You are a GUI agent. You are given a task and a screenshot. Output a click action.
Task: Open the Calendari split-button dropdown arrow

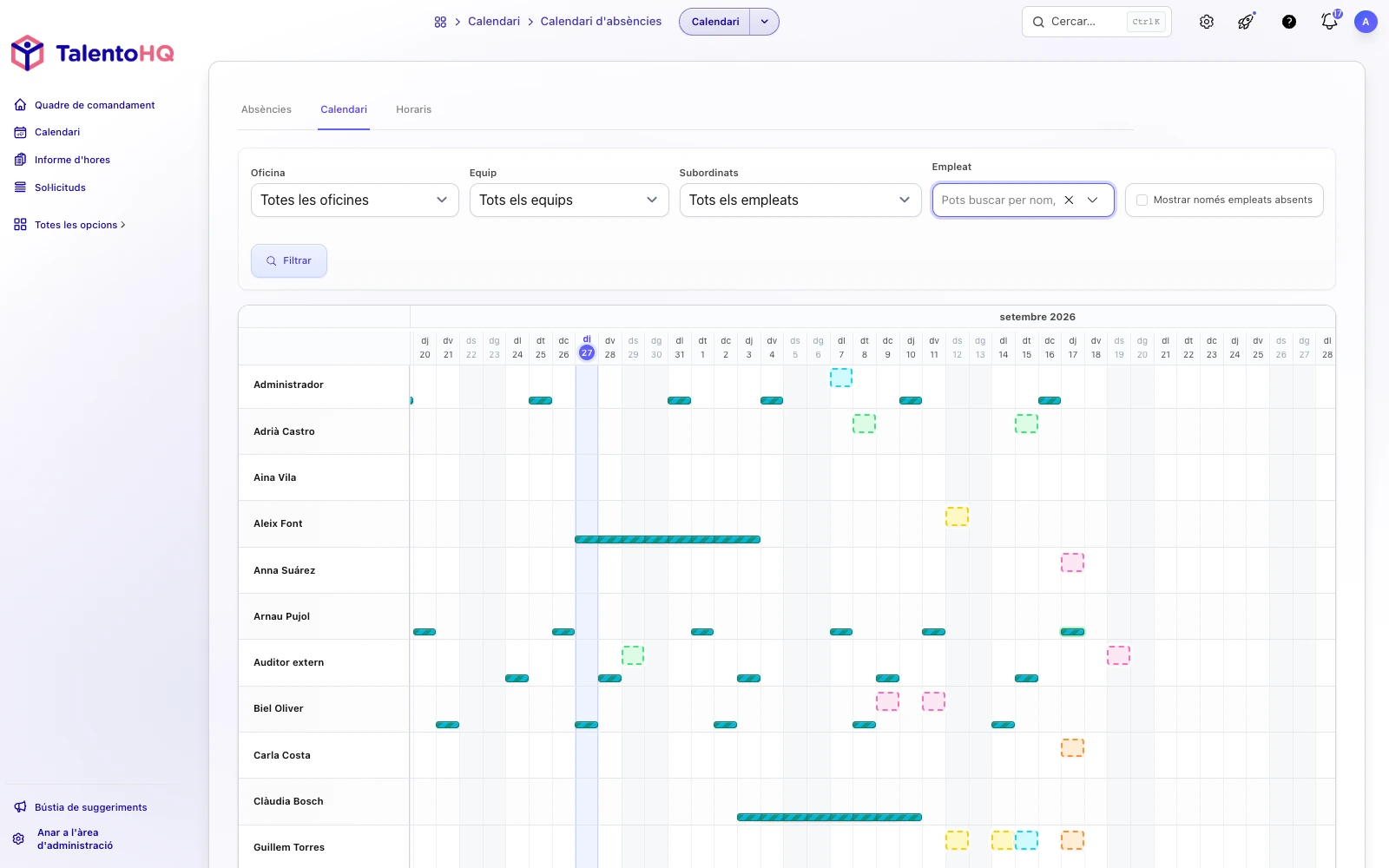click(764, 22)
